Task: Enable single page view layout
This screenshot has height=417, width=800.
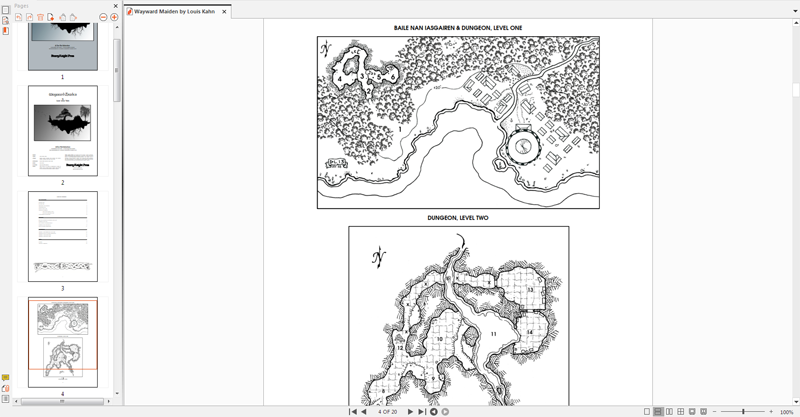Action: point(646,411)
